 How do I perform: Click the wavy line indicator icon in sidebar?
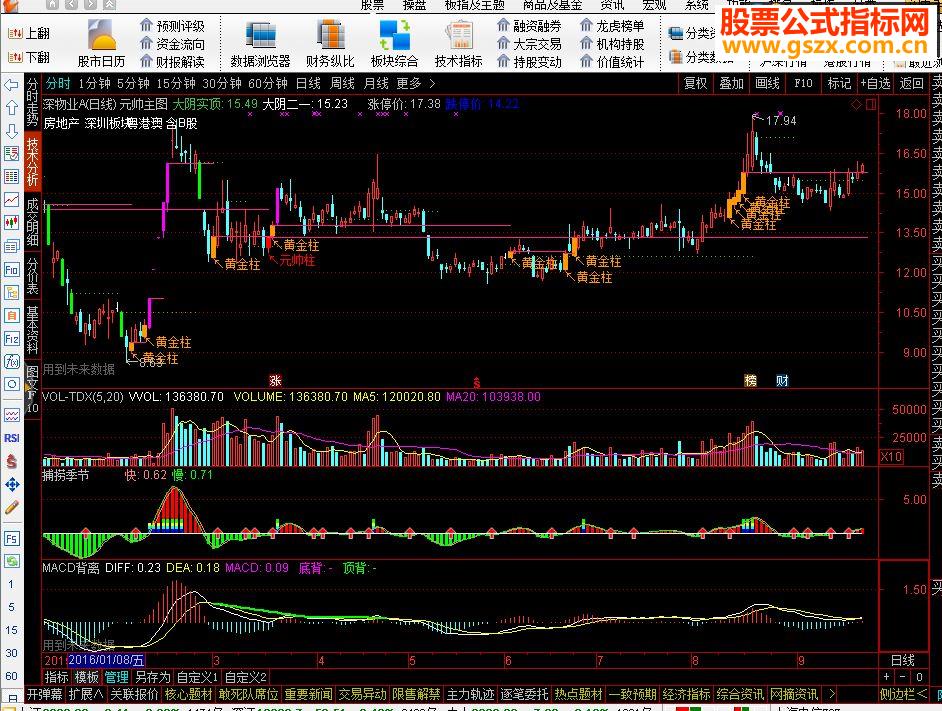11,415
